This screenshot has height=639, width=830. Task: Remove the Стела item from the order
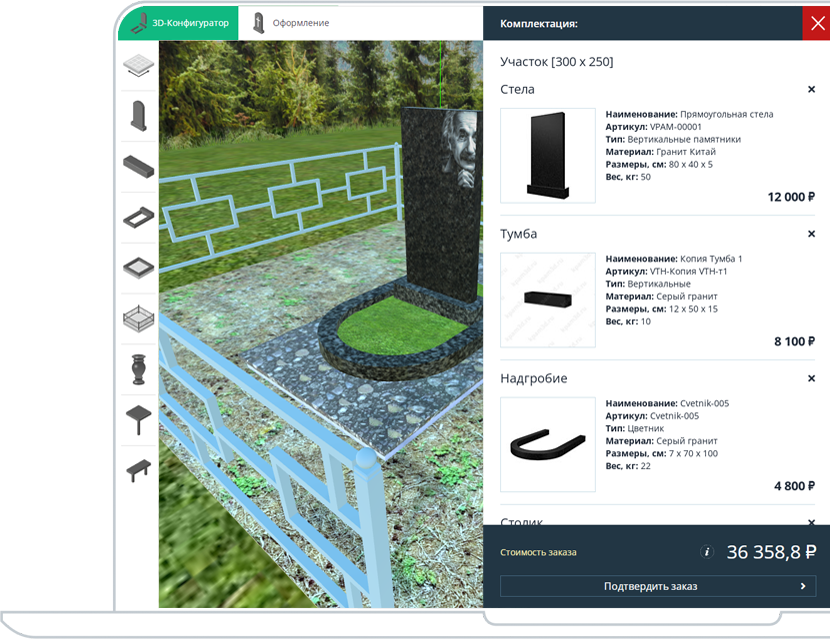coord(812,89)
